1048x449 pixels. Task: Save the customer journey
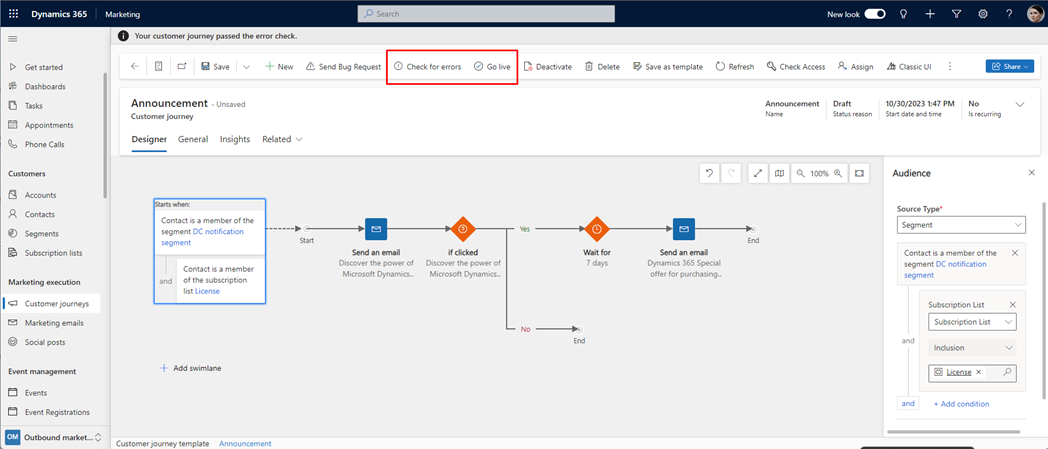click(x=215, y=66)
